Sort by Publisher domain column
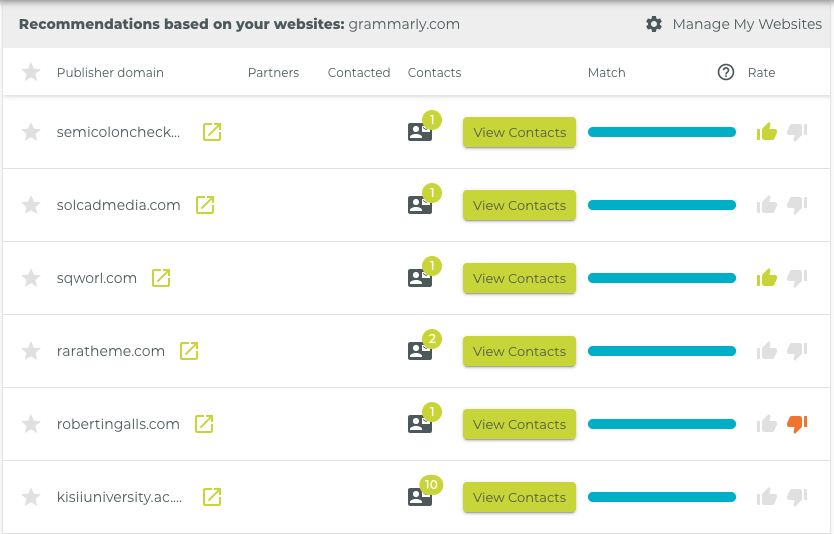The height and width of the screenshot is (534, 834). (110, 72)
